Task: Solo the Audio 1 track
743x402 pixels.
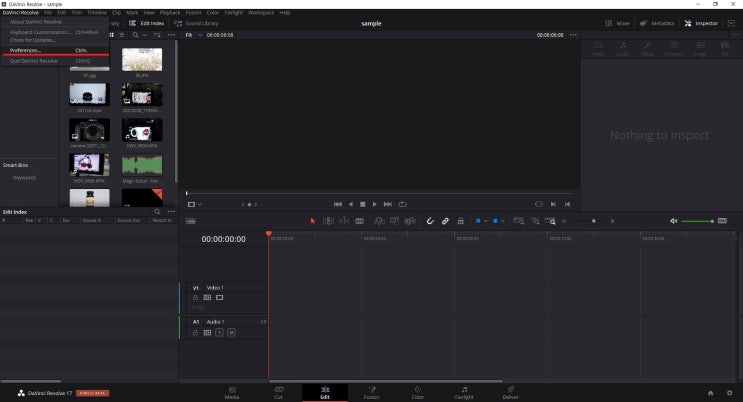Action: tap(219, 333)
